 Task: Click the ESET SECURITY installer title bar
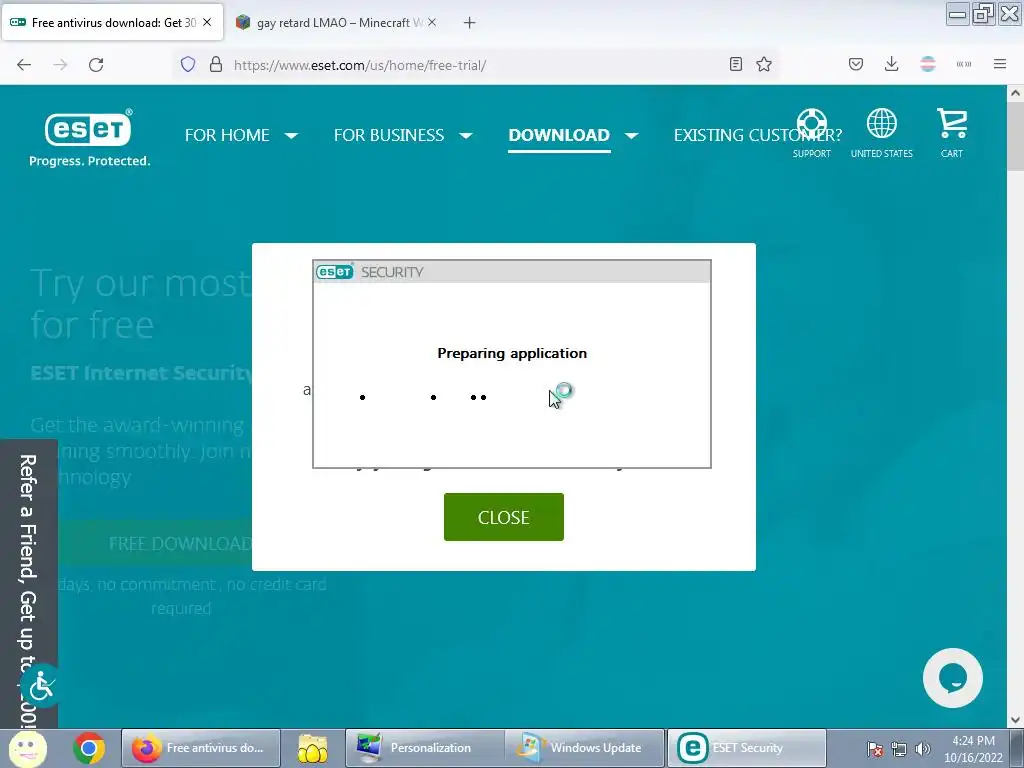[x=512, y=272]
